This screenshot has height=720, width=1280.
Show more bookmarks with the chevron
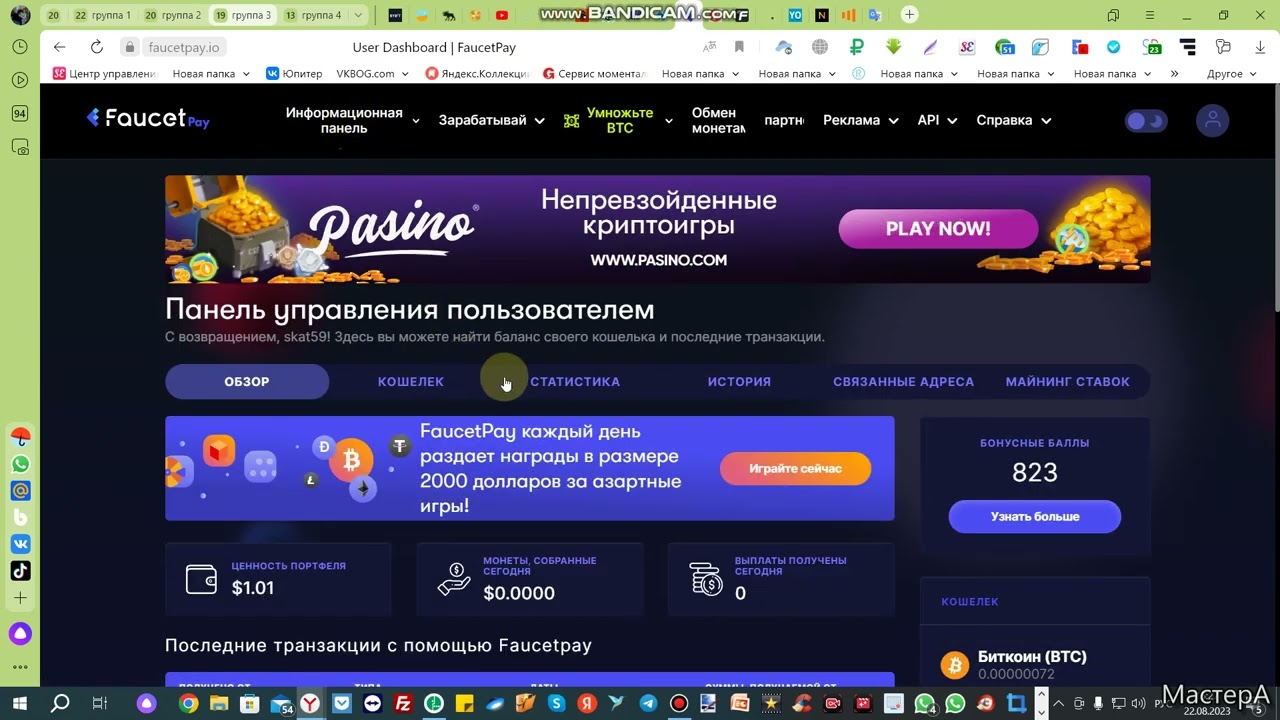(x=1174, y=73)
